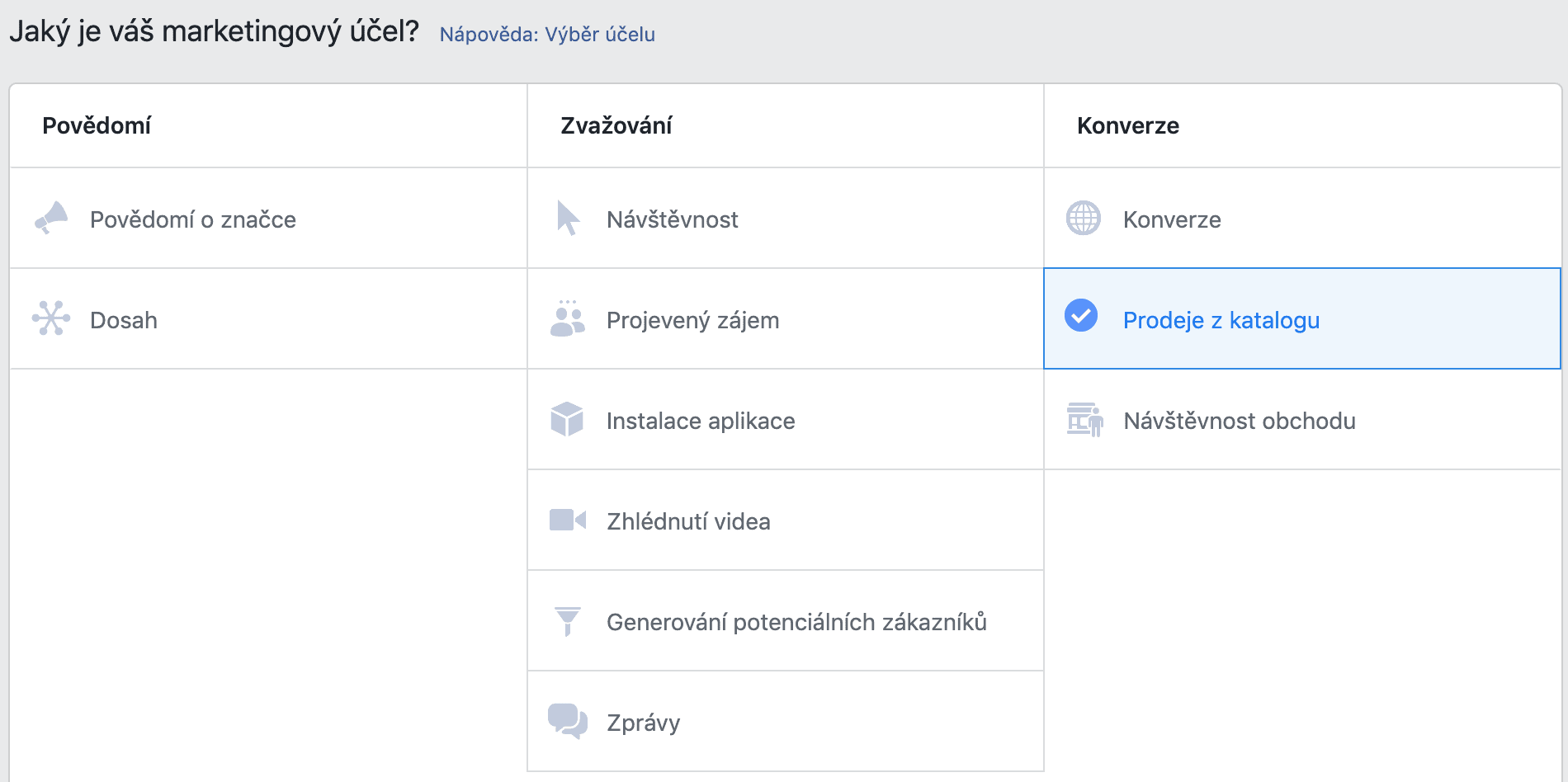This screenshot has height=782, width=1568.
Task: Toggle the checked Prodeje z katalogu checkmark
Action: point(1081,316)
